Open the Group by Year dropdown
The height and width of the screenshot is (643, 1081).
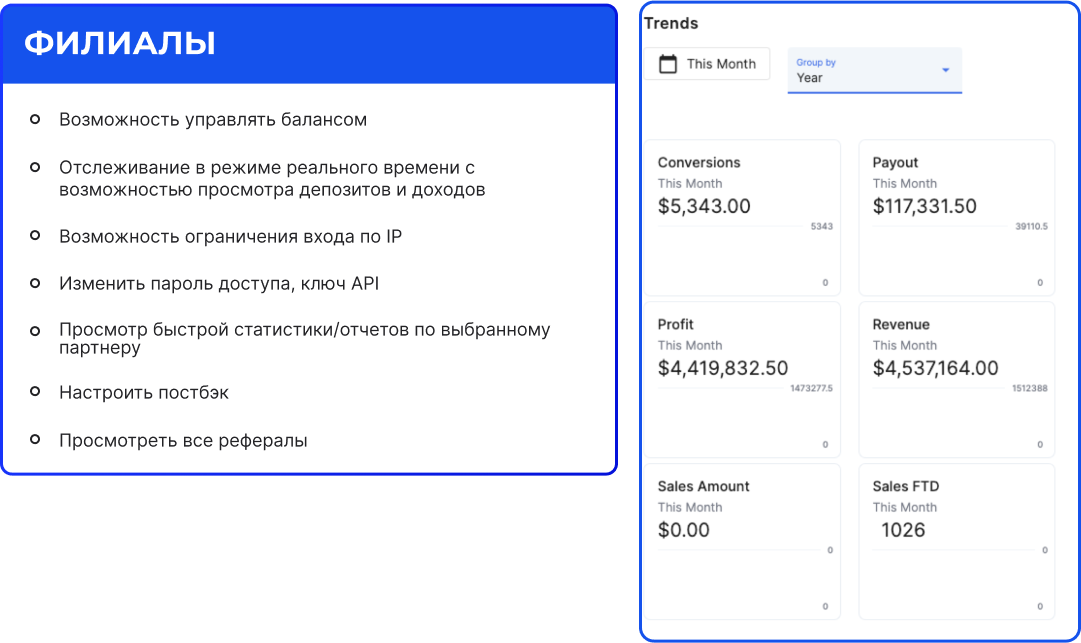[x=874, y=70]
